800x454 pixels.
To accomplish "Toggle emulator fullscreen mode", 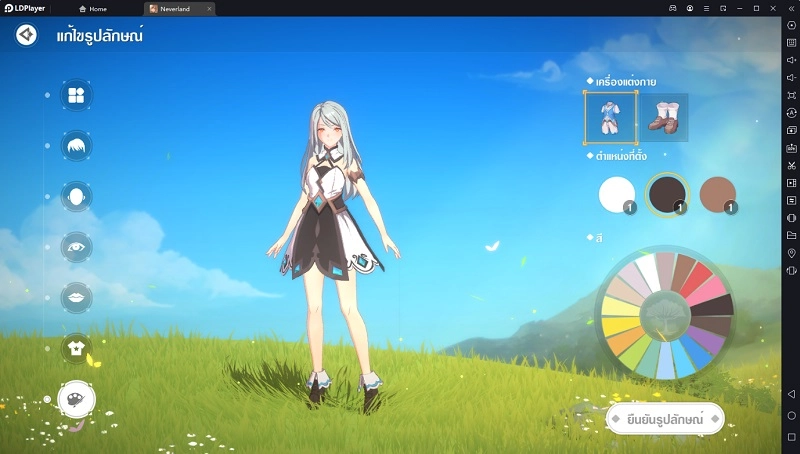I will (x=791, y=95).
